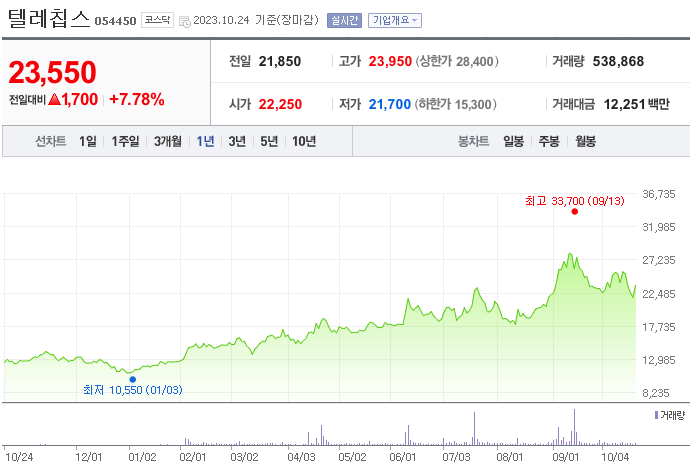Click the 선차트 label

51,141
